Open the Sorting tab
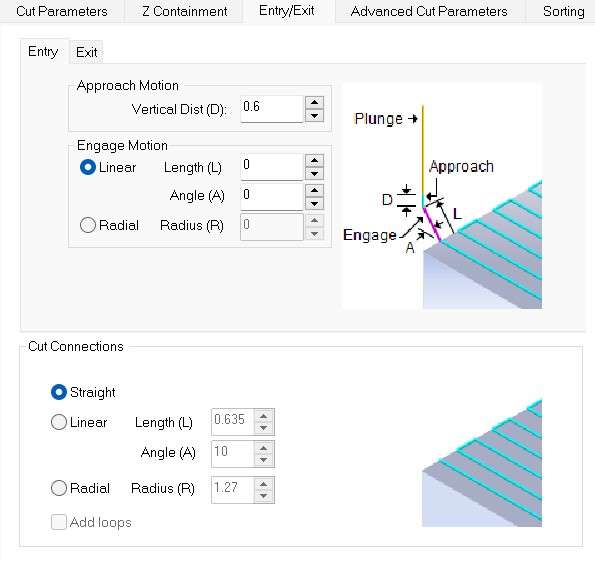 (x=563, y=11)
